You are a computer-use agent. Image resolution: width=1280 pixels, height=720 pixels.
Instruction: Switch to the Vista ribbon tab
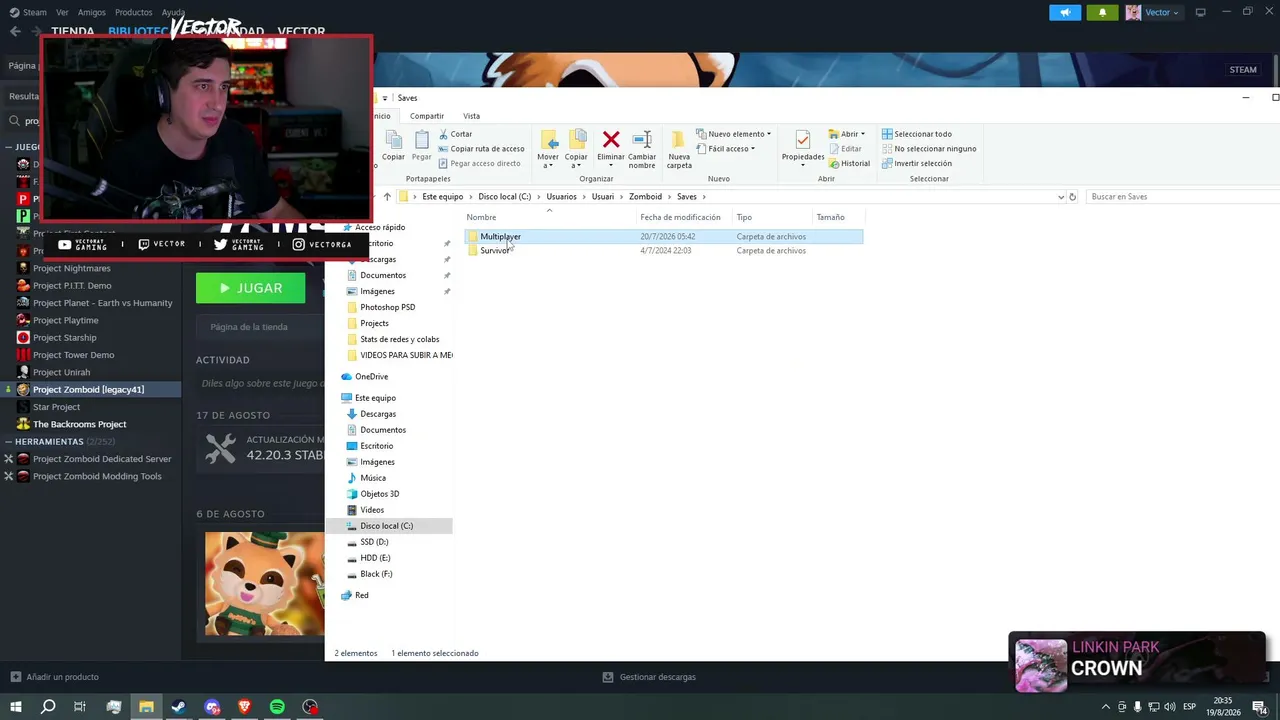tap(471, 116)
